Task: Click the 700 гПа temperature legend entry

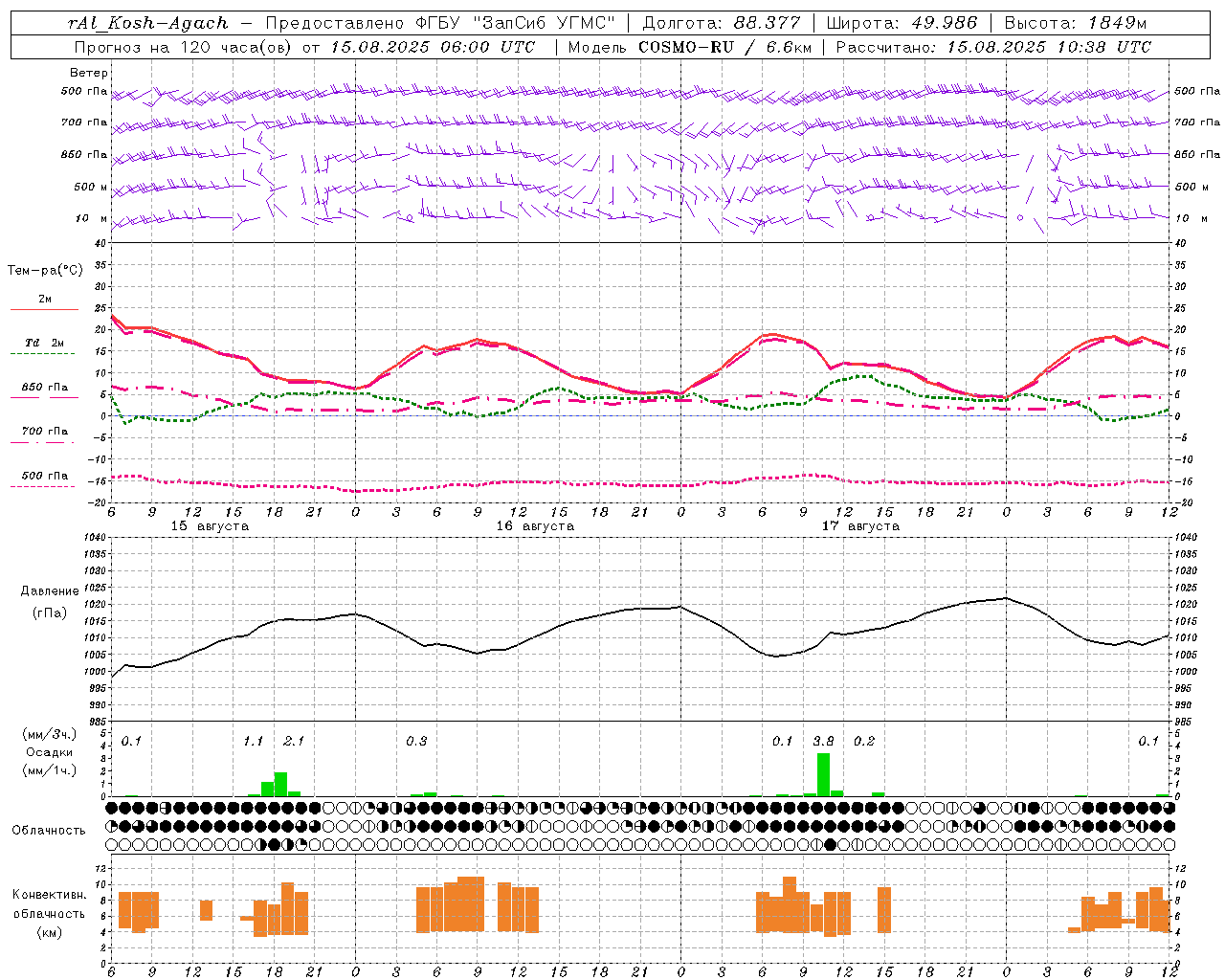Action: 45,432
